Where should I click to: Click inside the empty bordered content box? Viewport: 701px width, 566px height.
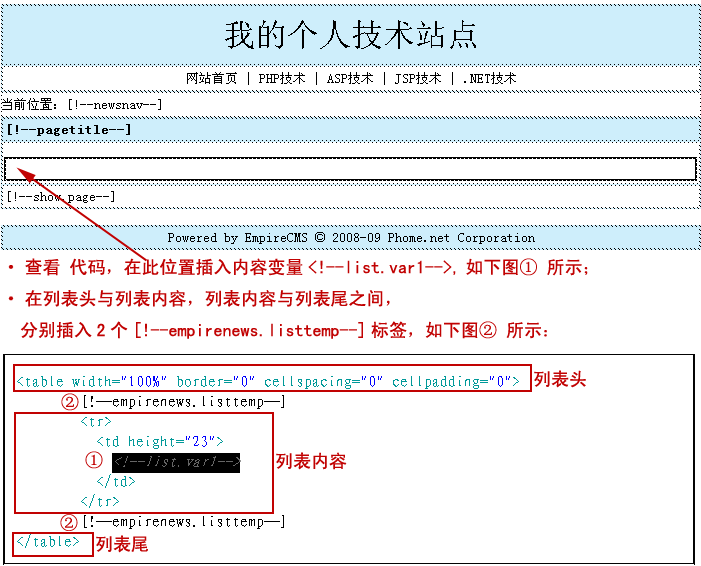point(350,169)
